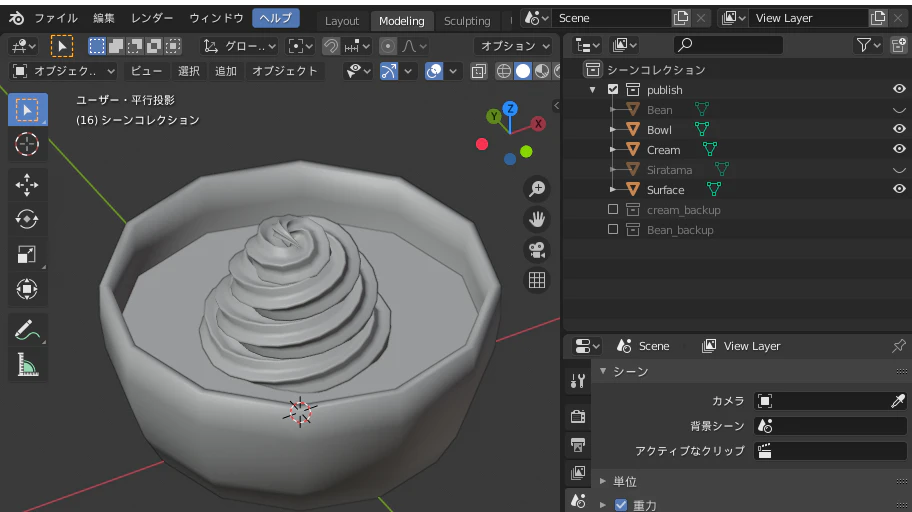The height and width of the screenshot is (512, 912).
Task: Toggle camera view with camera icon
Action: pos(536,250)
